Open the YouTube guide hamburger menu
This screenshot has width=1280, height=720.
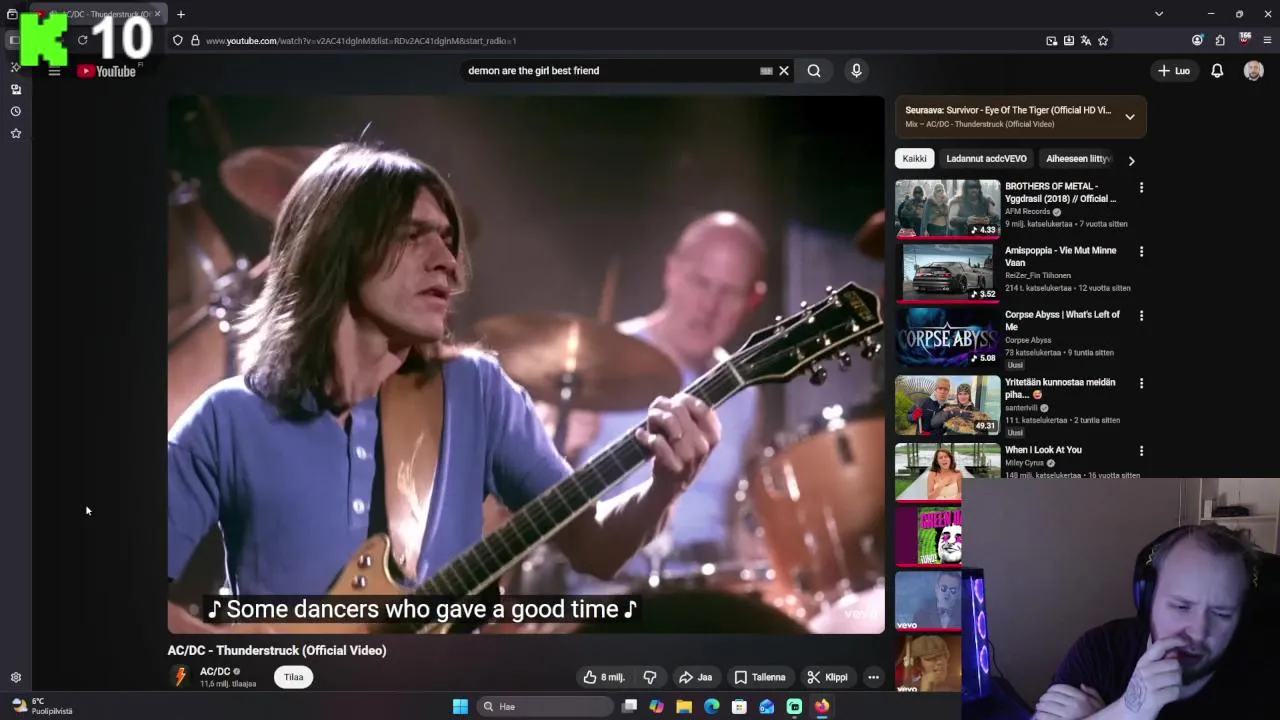point(54,71)
